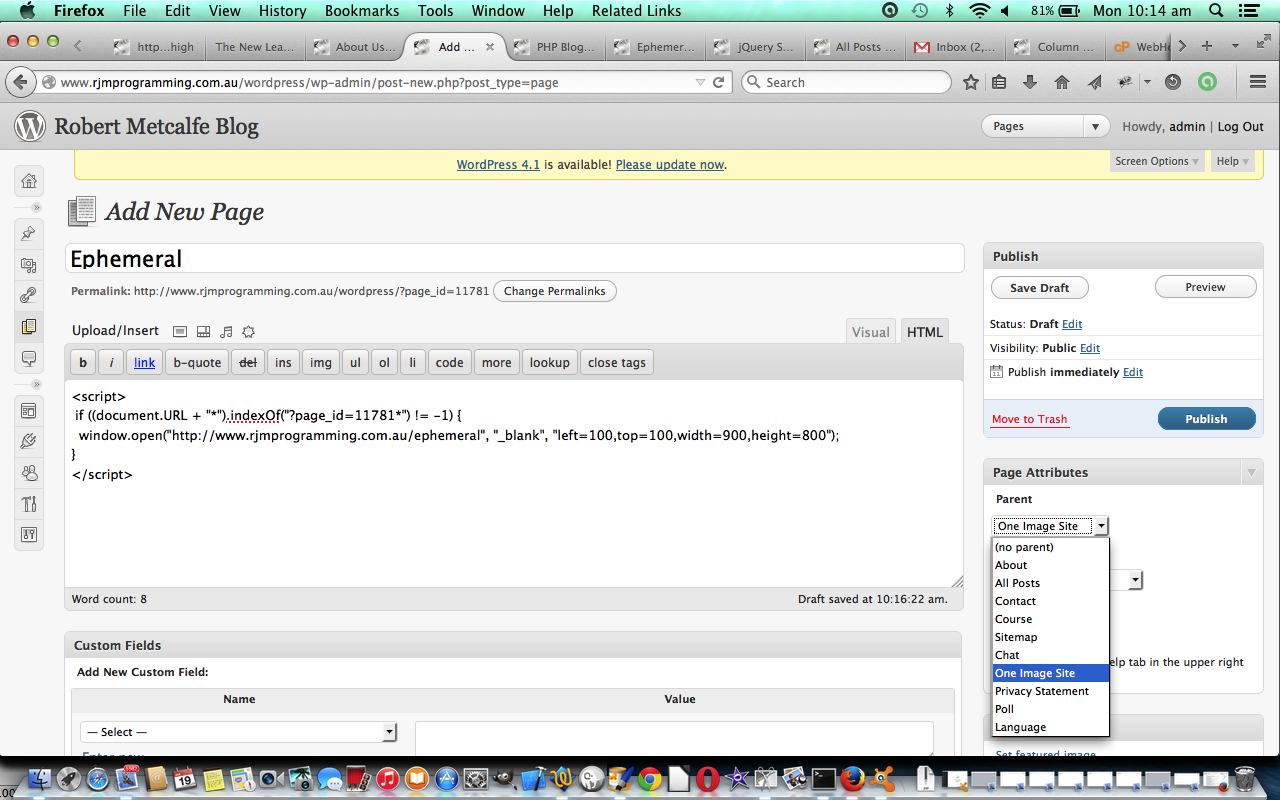Choose 'Sitemap' in the Parent list
The width and height of the screenshot is (1280, 800).
pyautogui.click(x=1050, y=637)
